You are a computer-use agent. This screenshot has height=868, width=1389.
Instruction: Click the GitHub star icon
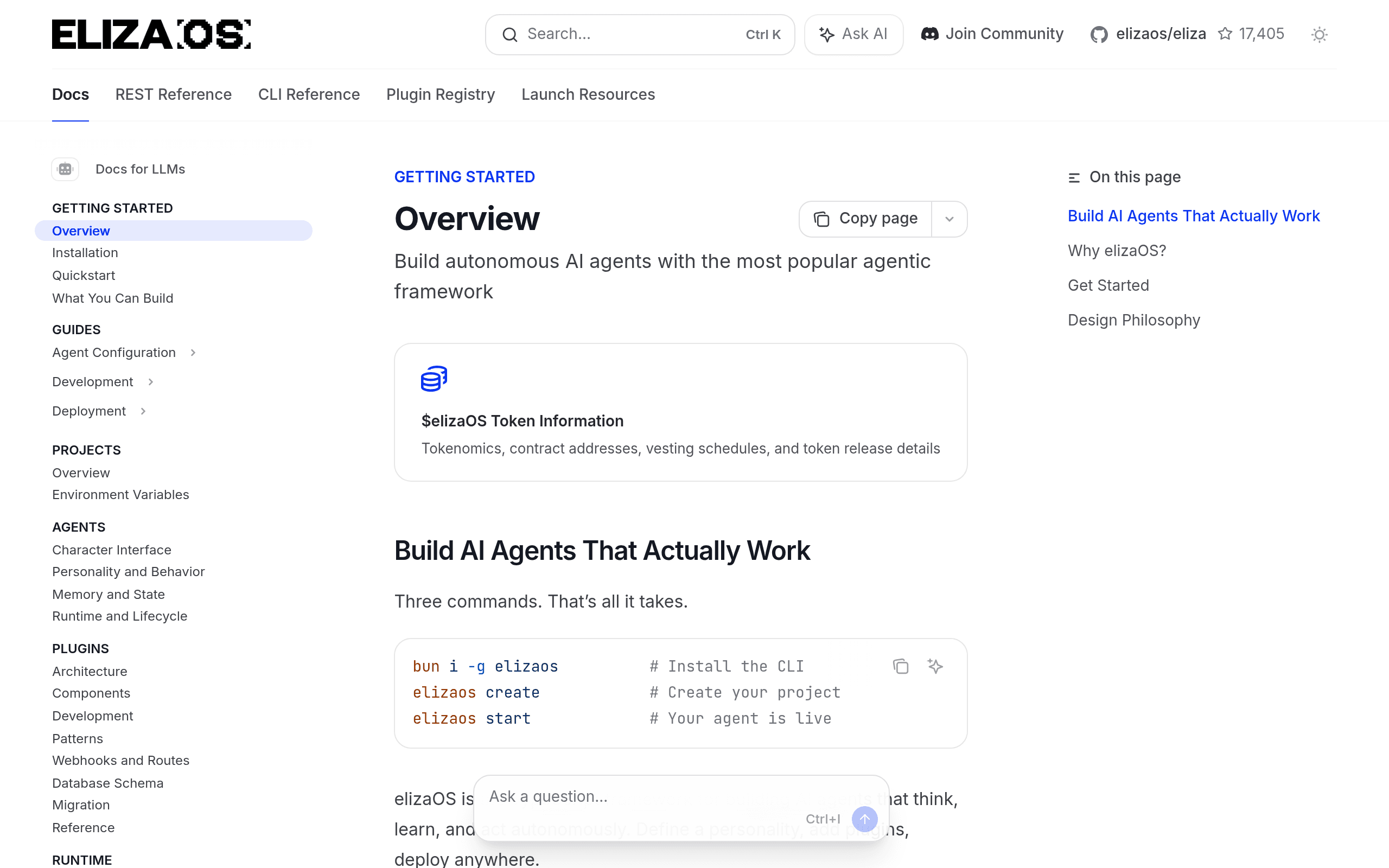[1226, 34]
